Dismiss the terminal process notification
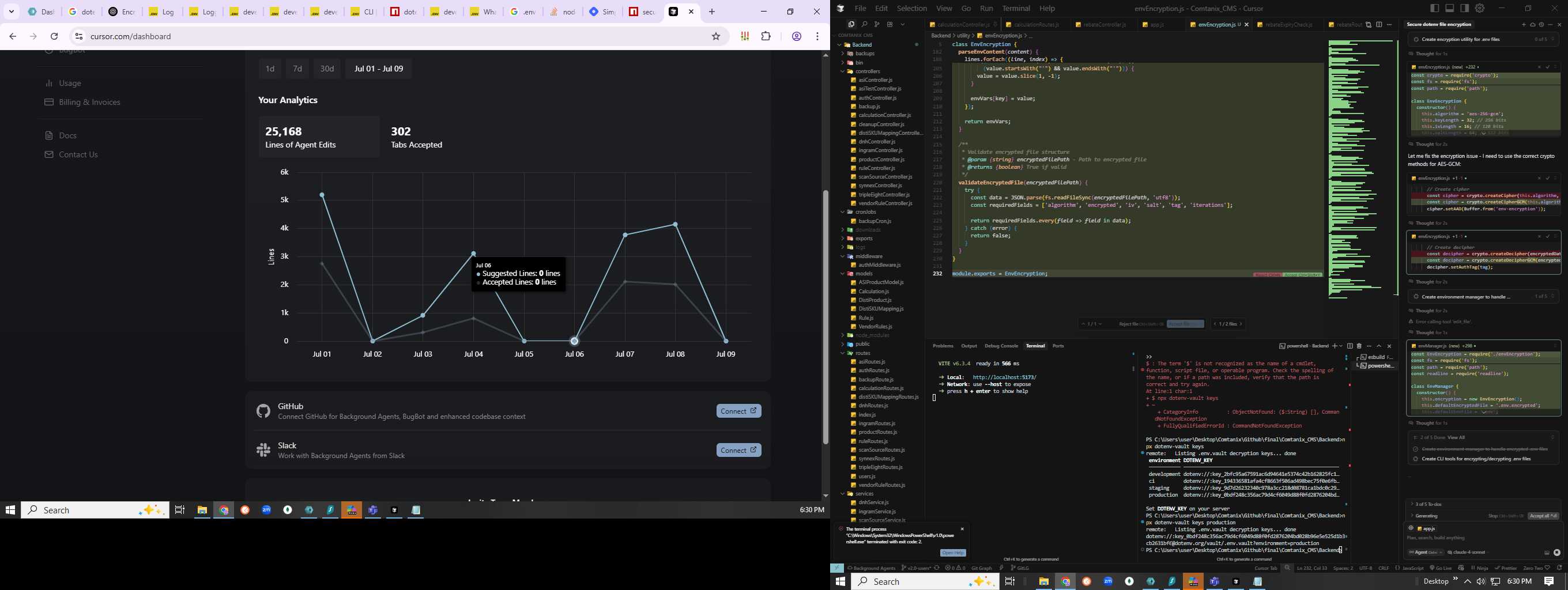Image resolution: width=1568 pixels, height=590 pixels. coord(962,528)
